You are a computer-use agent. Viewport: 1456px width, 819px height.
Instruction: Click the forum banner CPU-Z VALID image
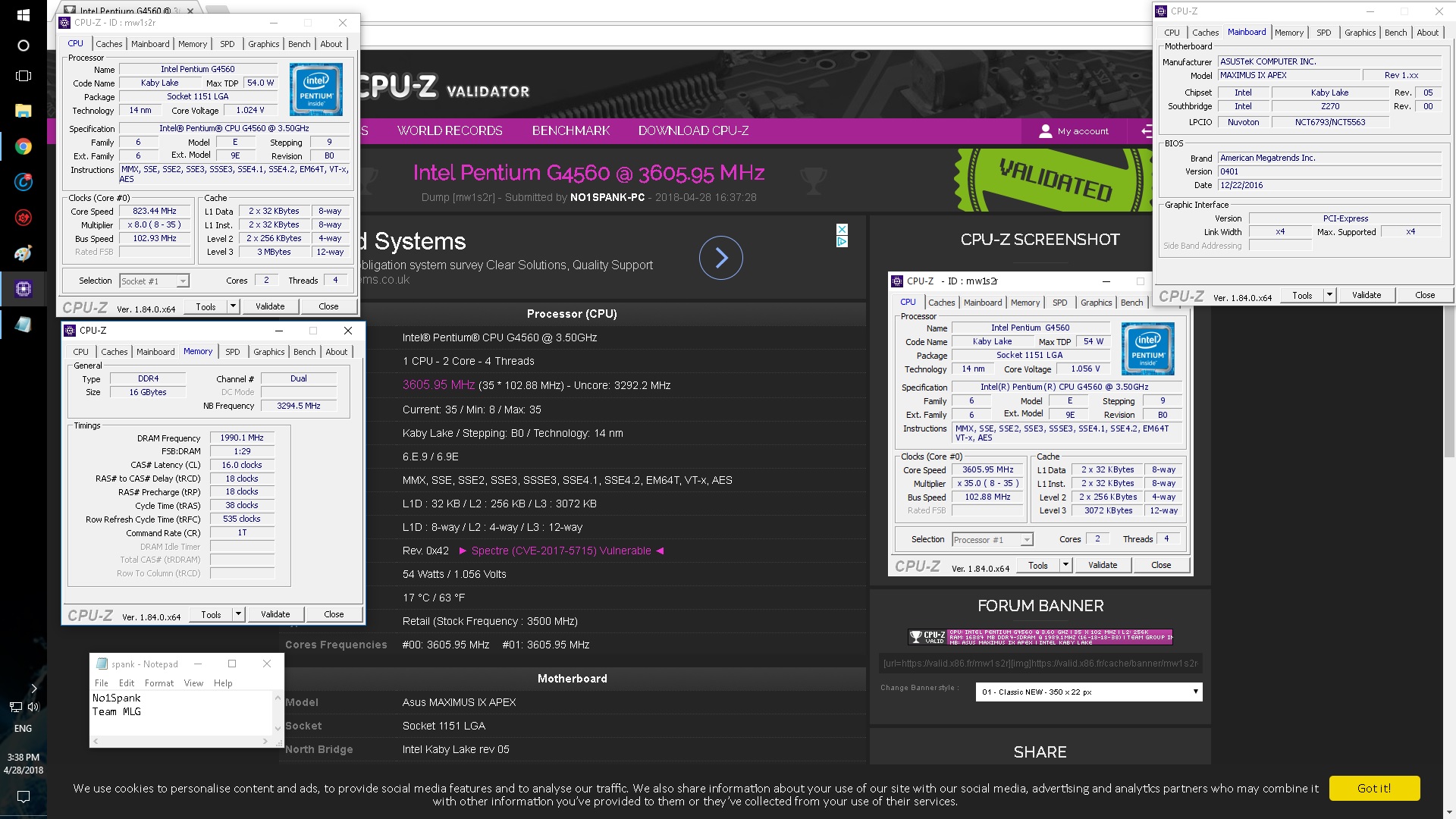(x=1040, y=637)
